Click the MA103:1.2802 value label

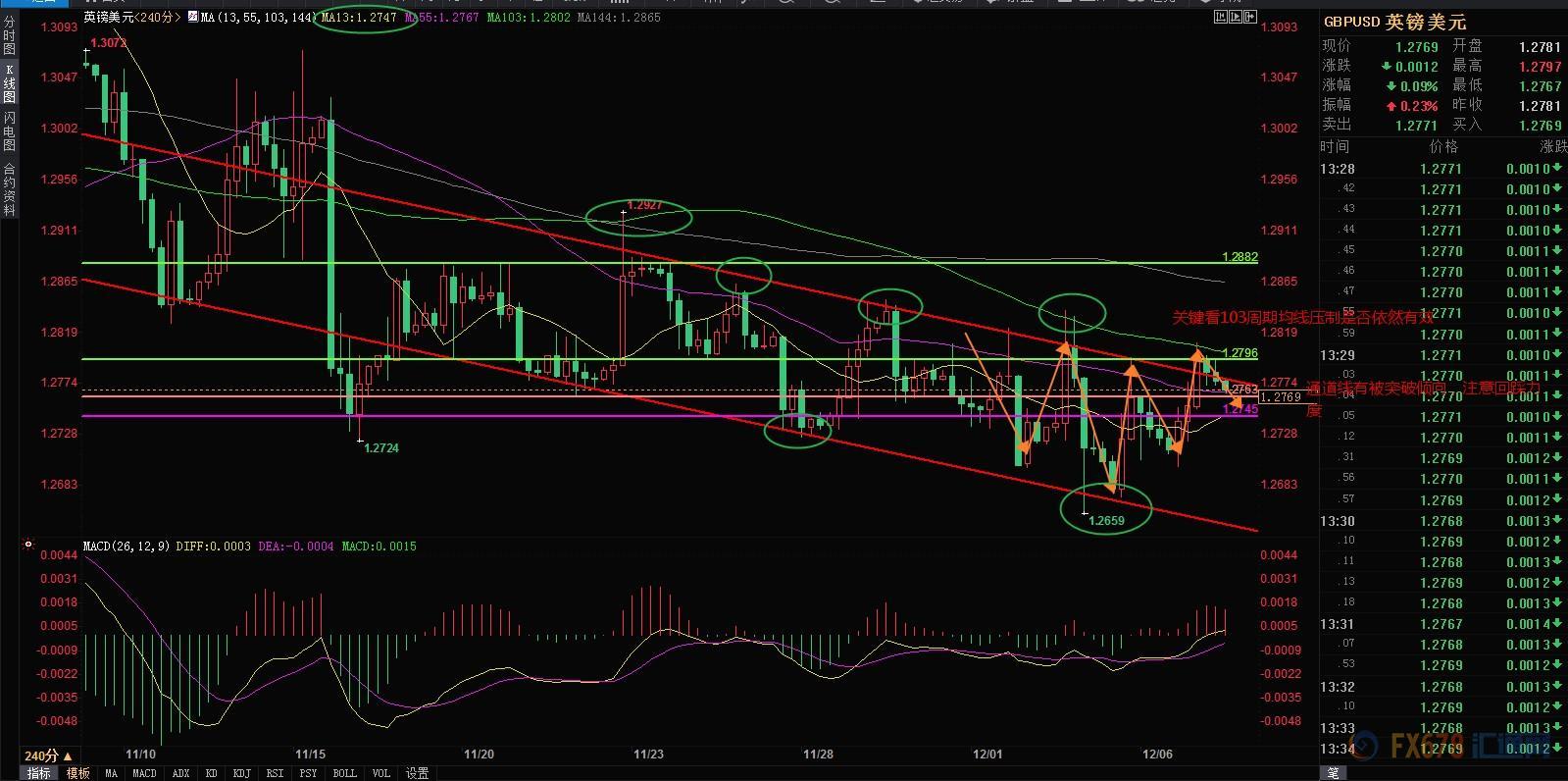[x=529, y=18]
